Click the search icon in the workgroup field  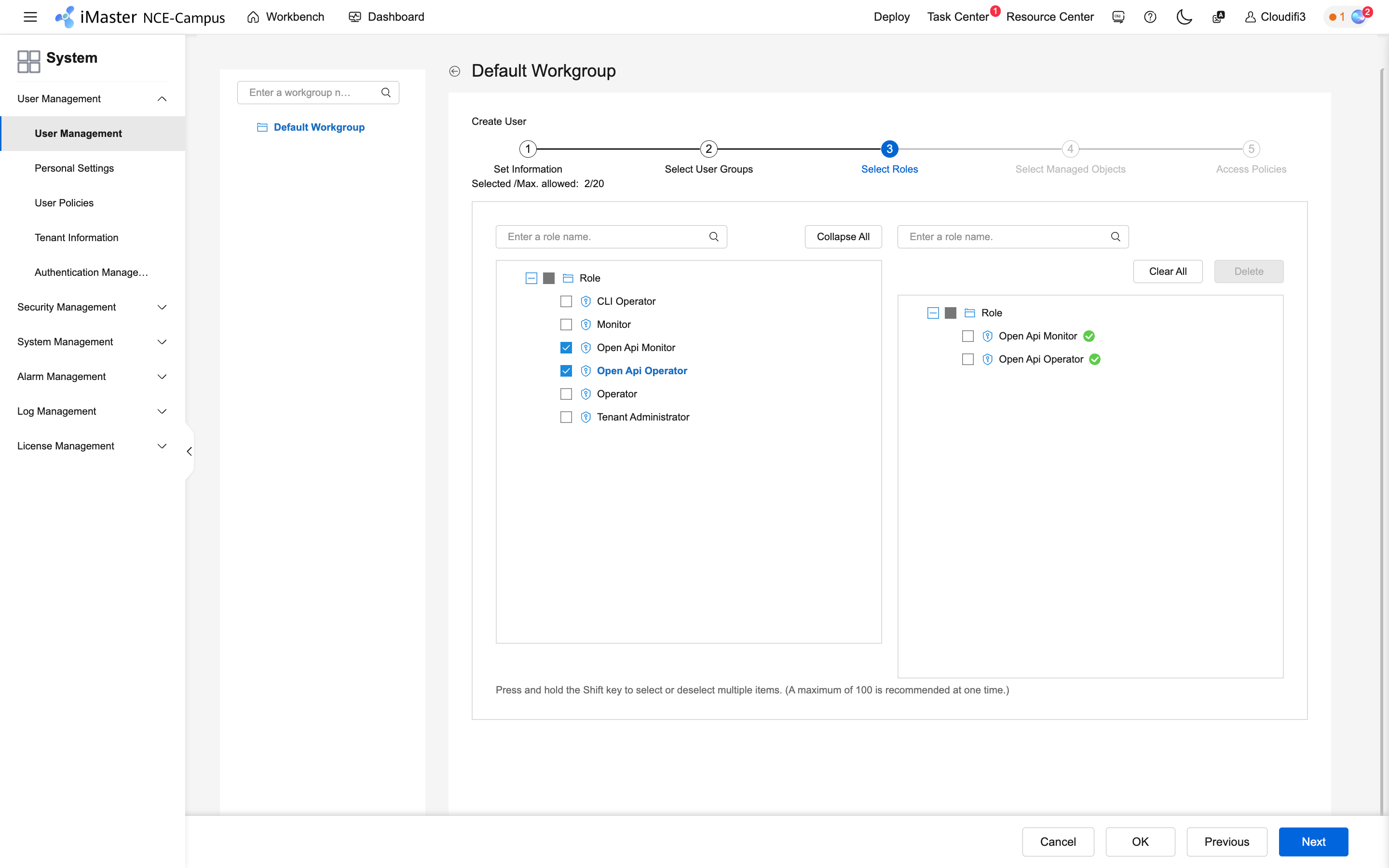coord(386,92)
